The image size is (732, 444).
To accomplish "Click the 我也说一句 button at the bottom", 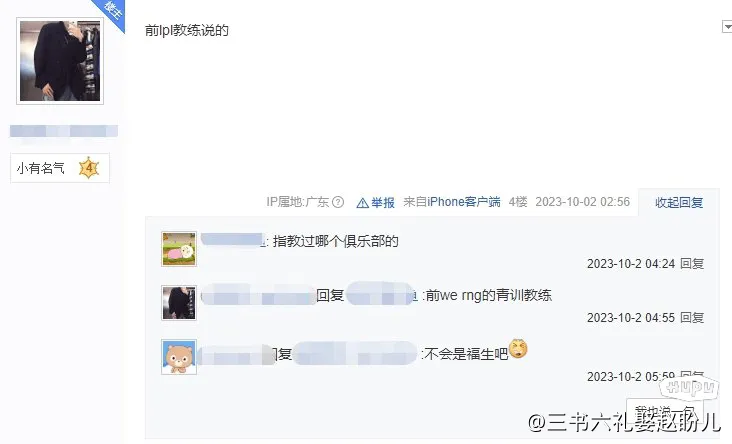I will (x=665, y=412).
